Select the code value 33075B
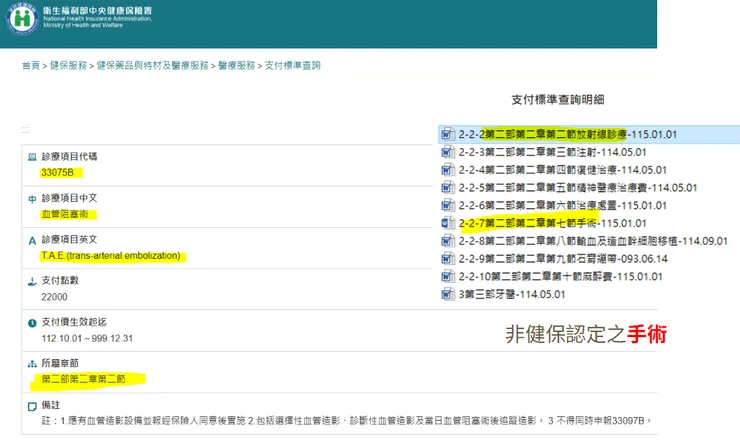Image resolution: width=740 pixels, height=445 pixels. (58, 173)
